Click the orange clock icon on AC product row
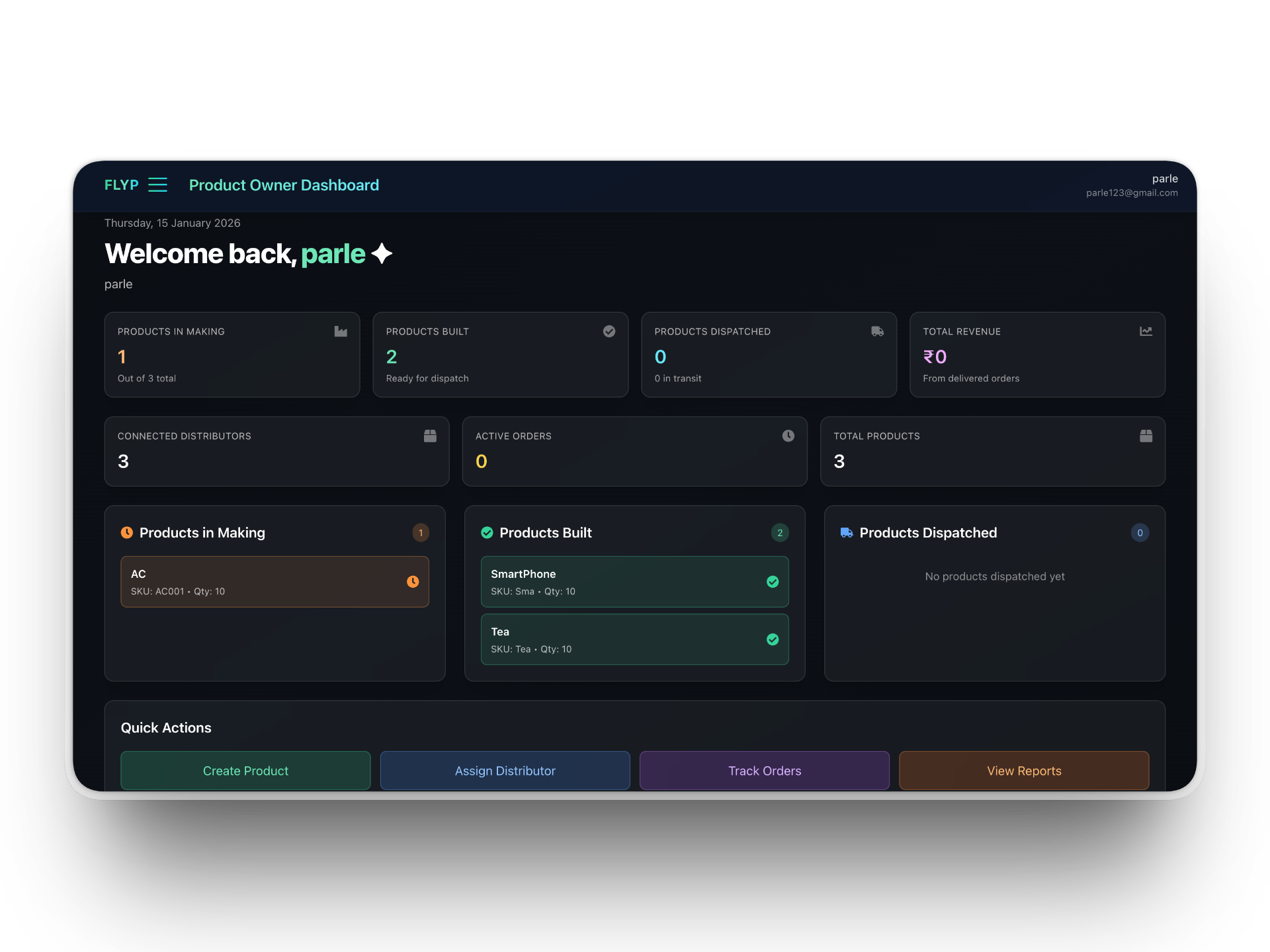 [x=413, y=582]
